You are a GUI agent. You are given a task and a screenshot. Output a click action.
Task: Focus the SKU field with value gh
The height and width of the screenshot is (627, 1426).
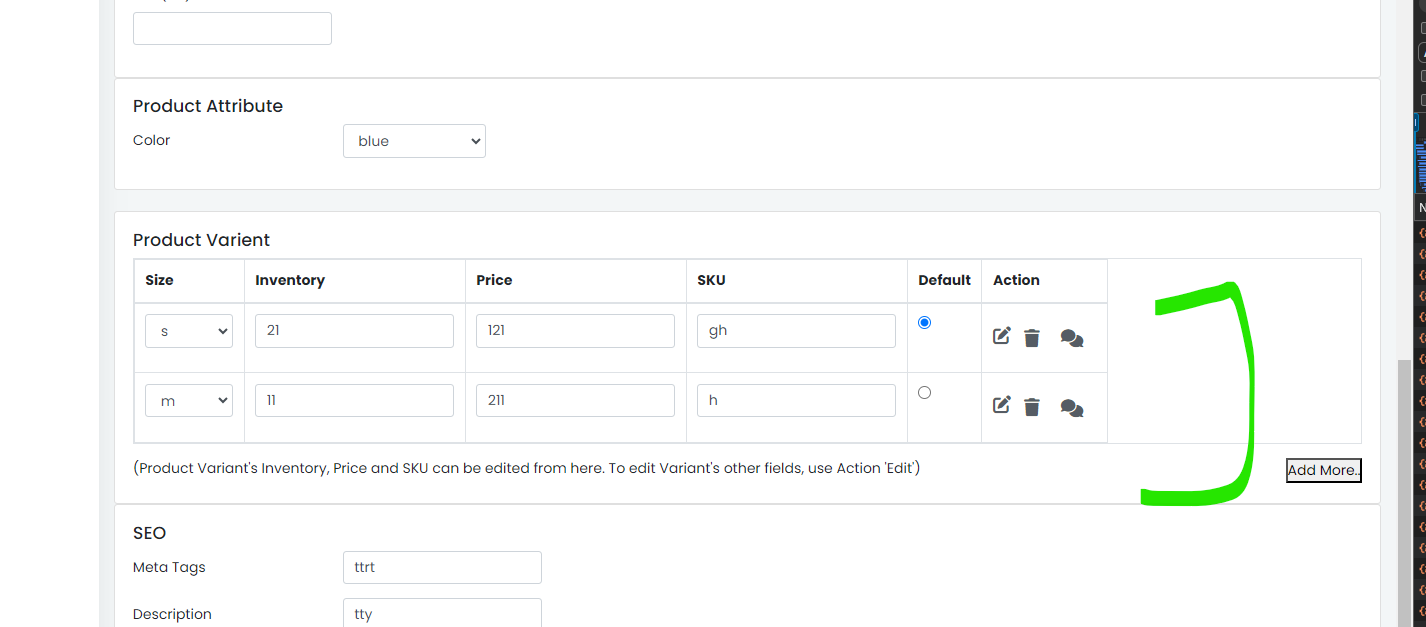coord(796,331)
